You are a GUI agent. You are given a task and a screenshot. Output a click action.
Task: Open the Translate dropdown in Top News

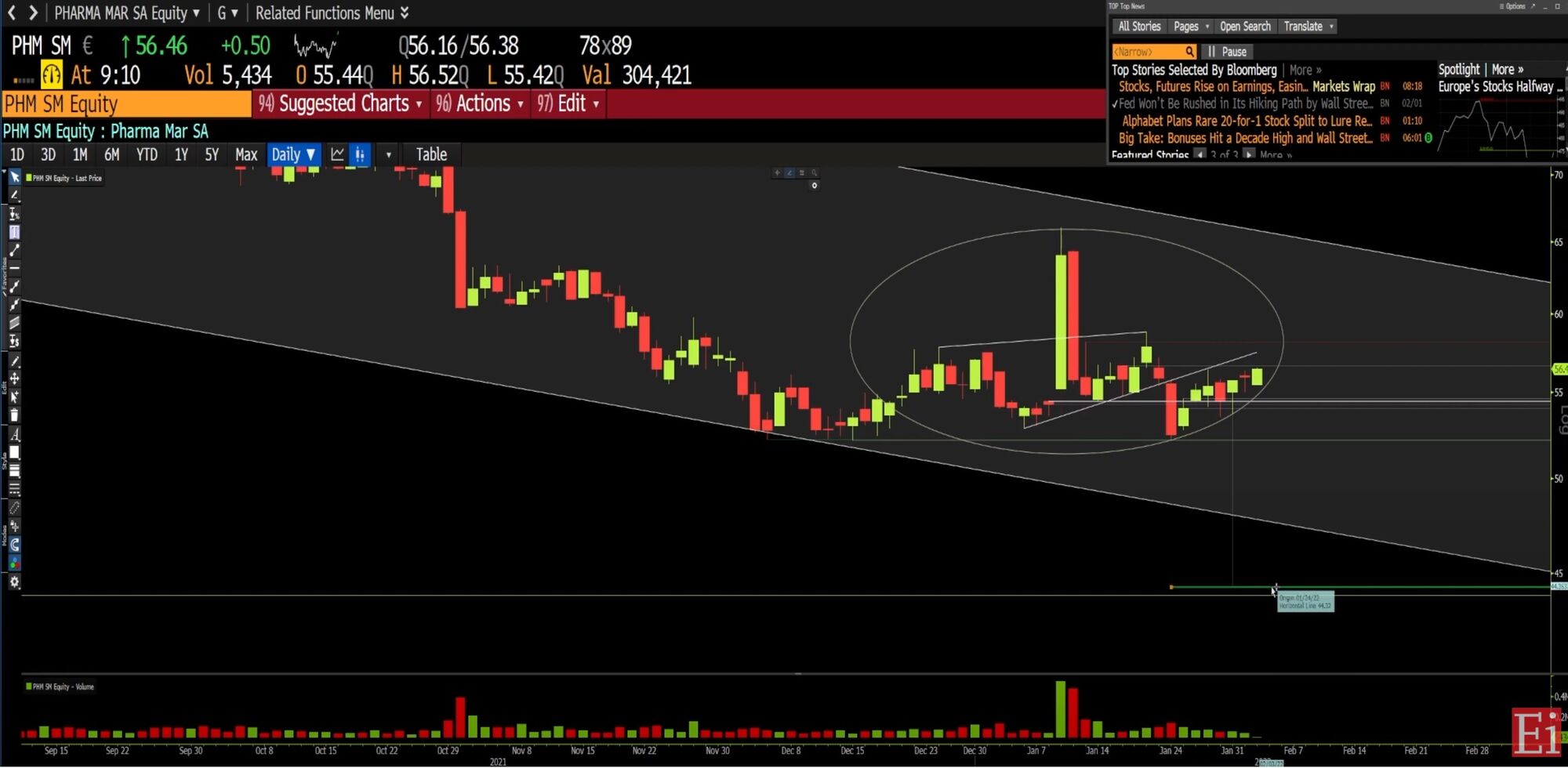1308,27
